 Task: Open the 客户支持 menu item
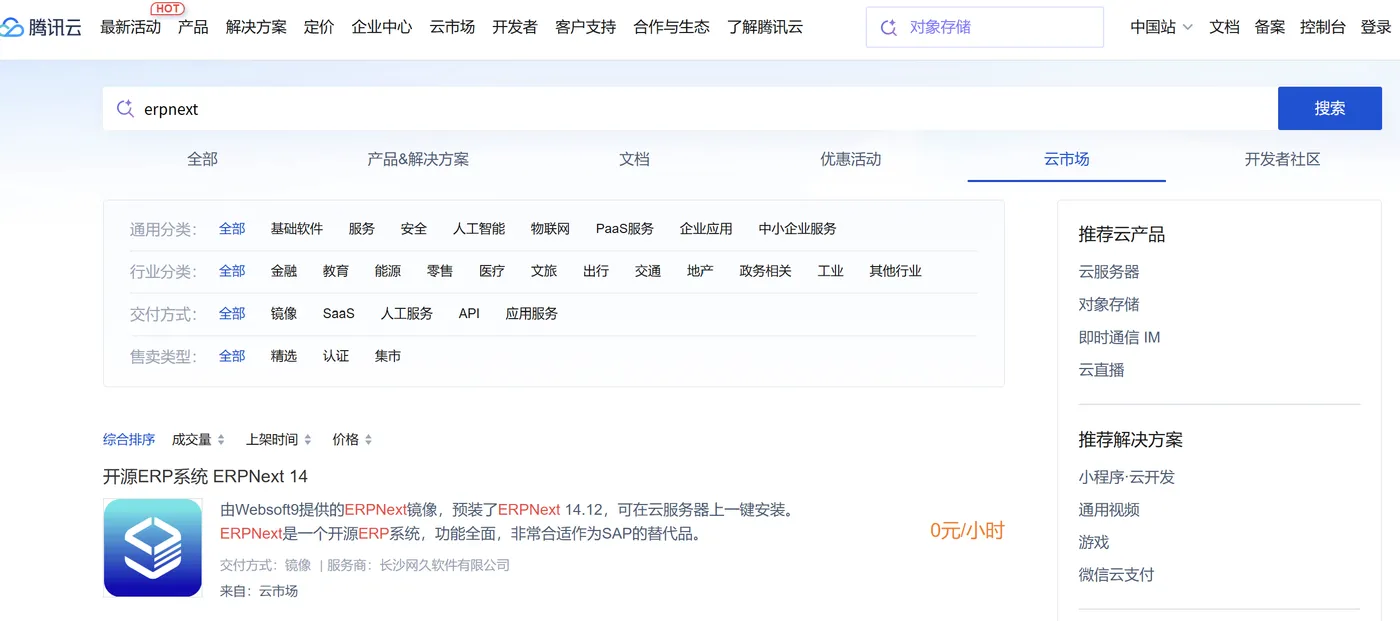(x=586, y=27)
